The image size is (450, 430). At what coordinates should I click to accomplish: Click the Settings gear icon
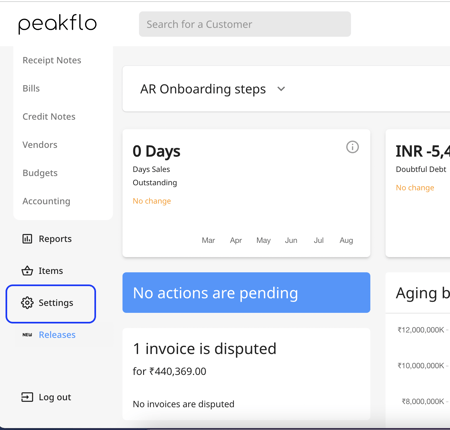(27, 303)
